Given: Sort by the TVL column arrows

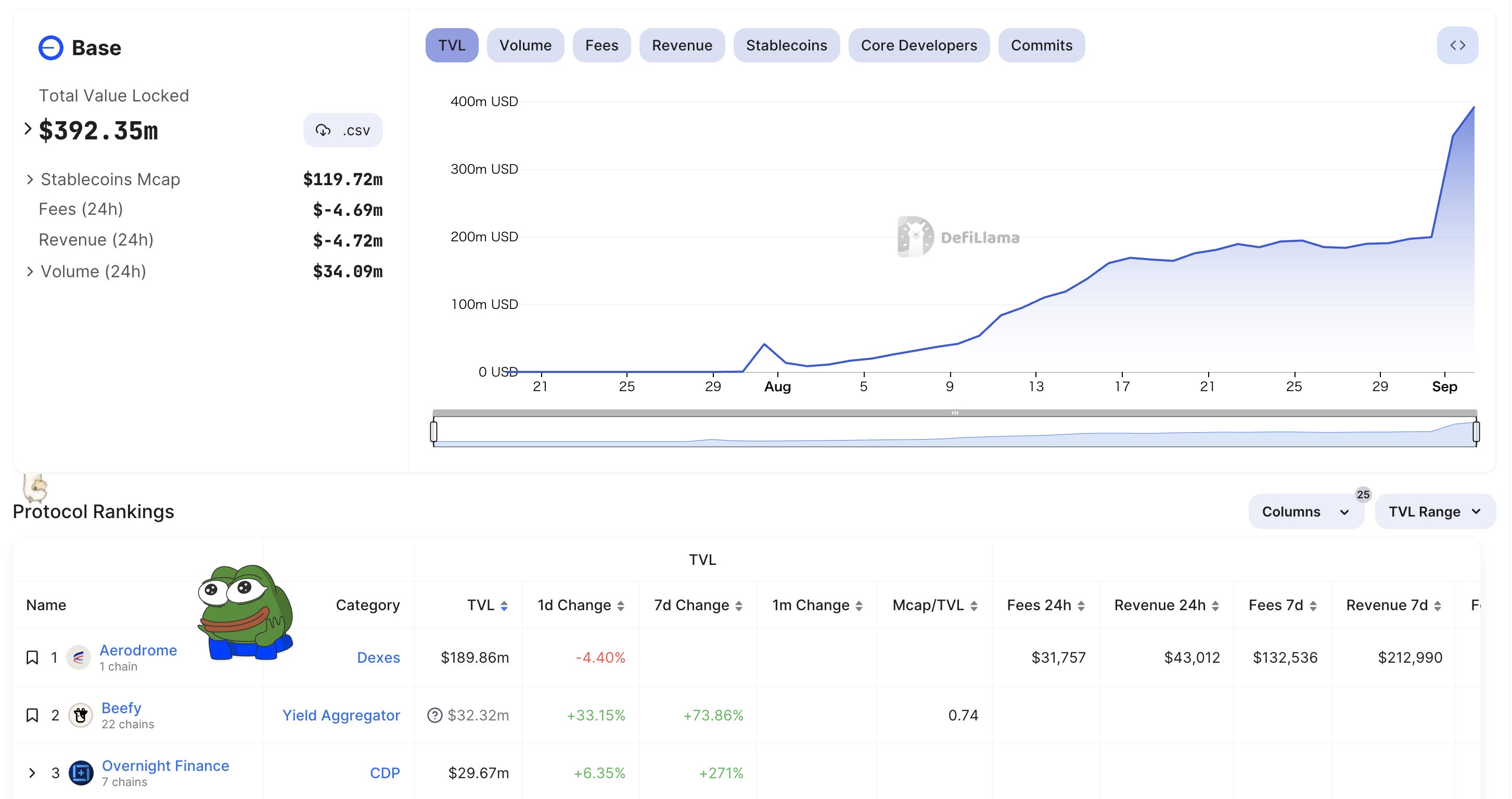Looking at the screenshot, I should (x=504, y=606).
